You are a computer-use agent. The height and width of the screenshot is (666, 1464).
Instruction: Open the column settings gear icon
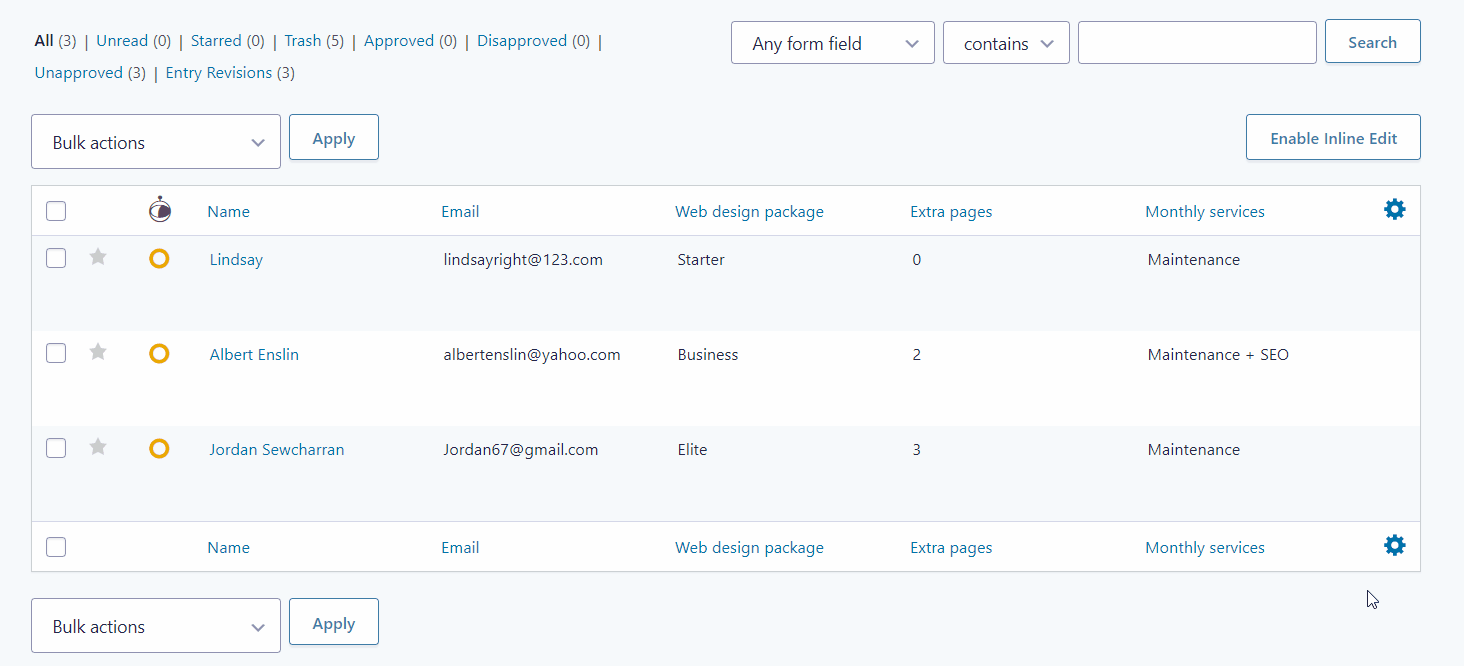1394,210
